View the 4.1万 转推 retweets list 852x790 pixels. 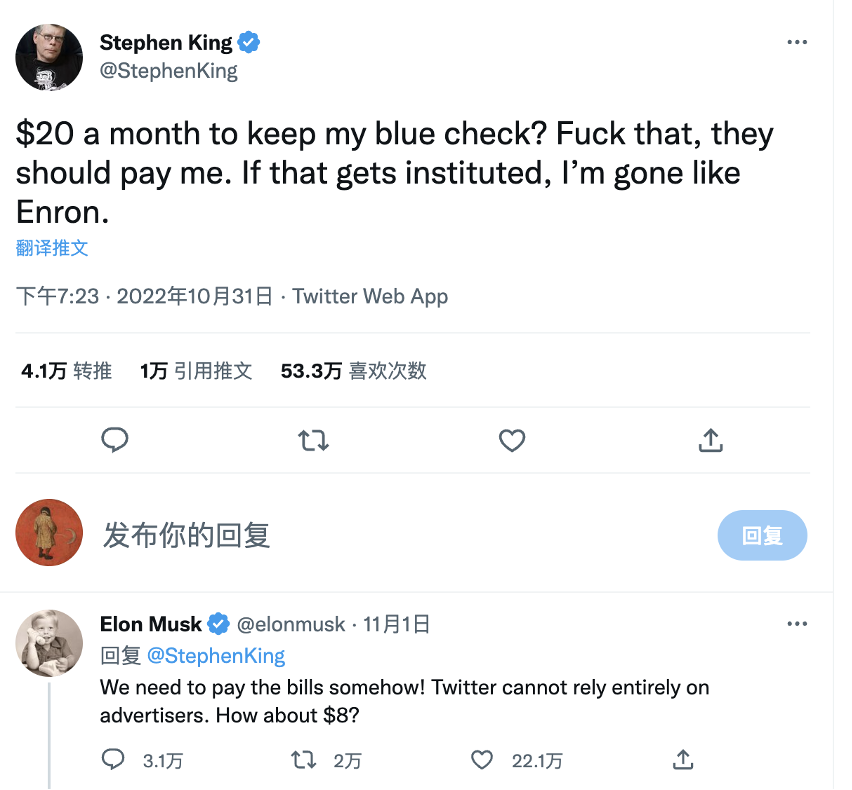coord(66,371)
